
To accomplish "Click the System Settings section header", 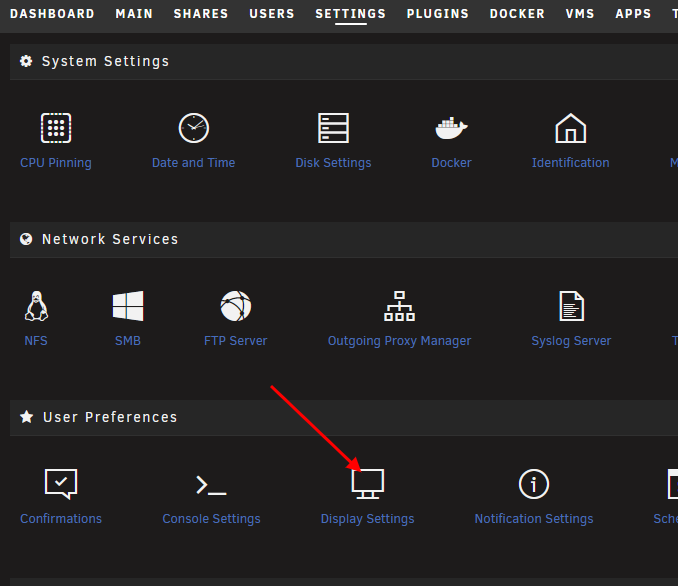I will (344, 61).
